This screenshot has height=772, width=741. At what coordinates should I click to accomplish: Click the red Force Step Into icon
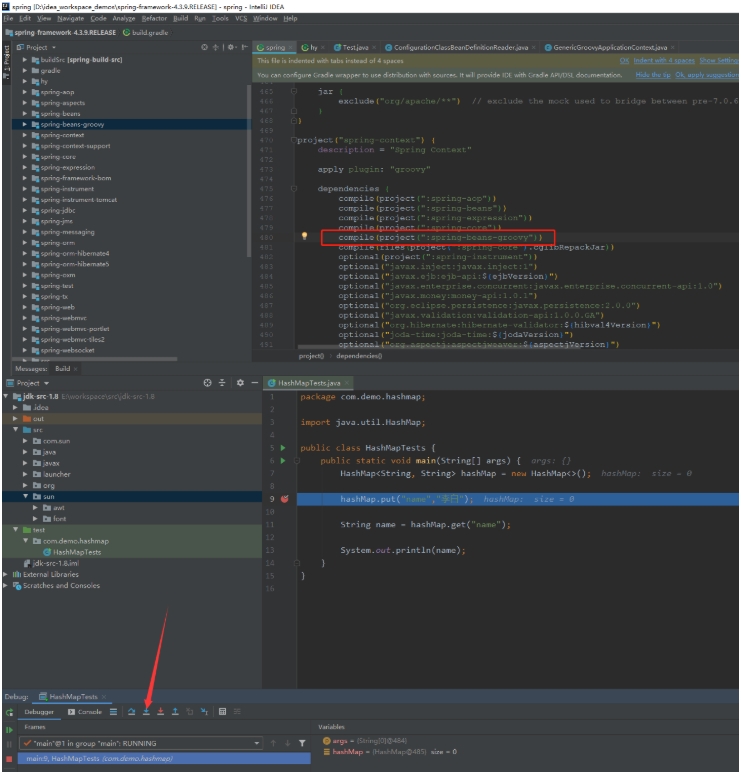point(161,711)
